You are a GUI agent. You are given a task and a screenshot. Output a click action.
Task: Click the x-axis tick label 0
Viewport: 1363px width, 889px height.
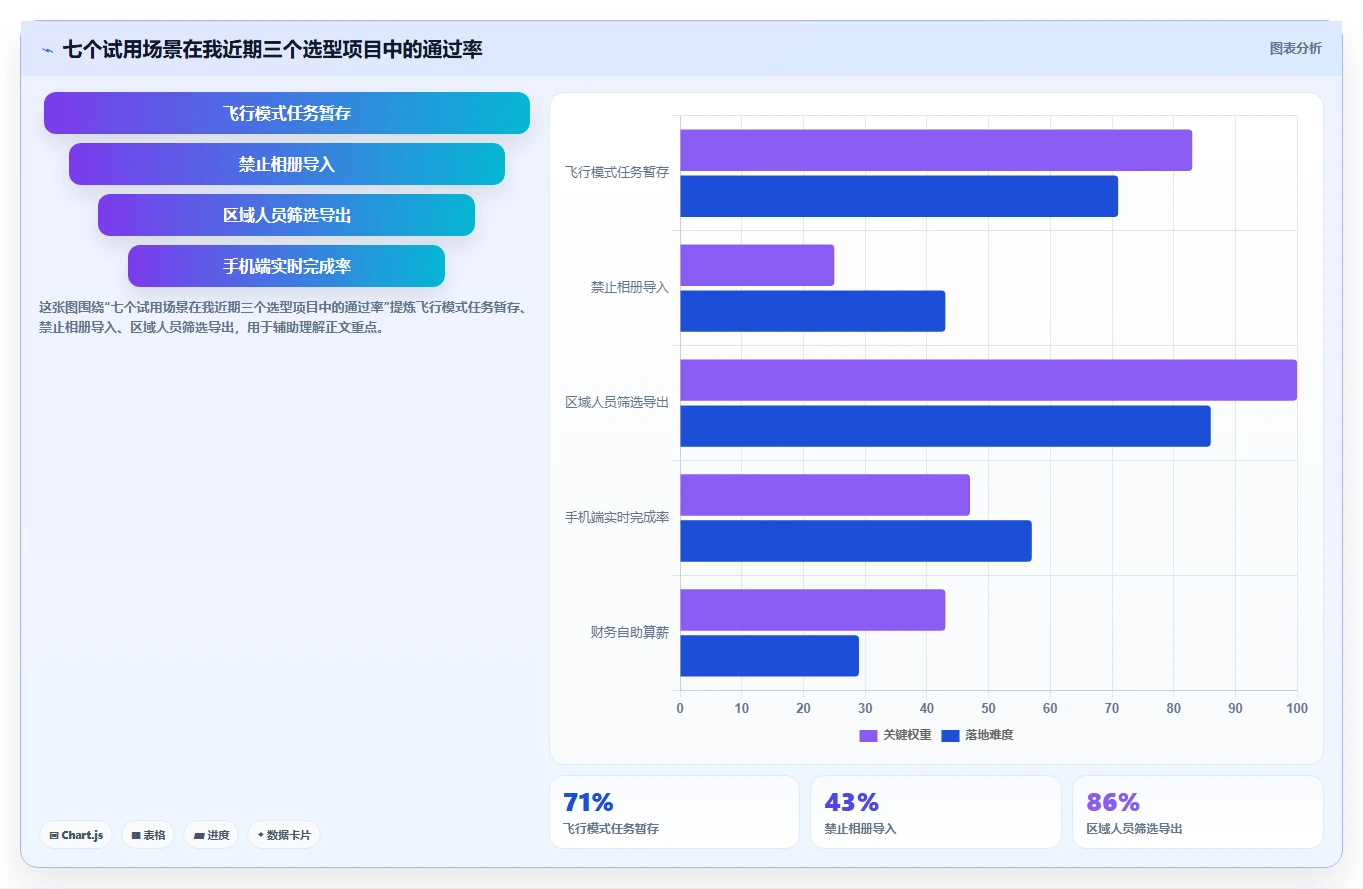coord(680,708)
